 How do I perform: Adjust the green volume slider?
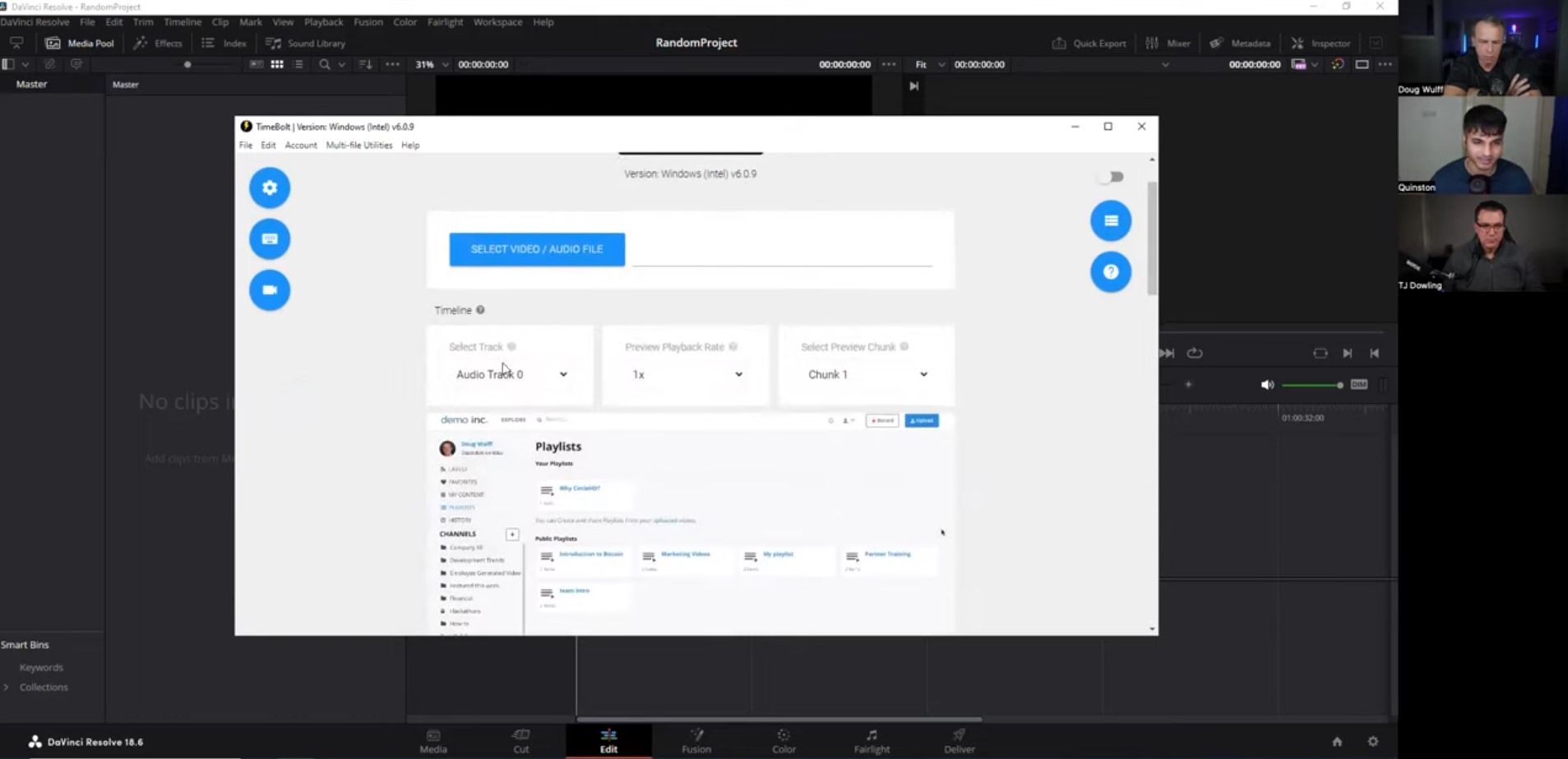(x=1312, y=385)
